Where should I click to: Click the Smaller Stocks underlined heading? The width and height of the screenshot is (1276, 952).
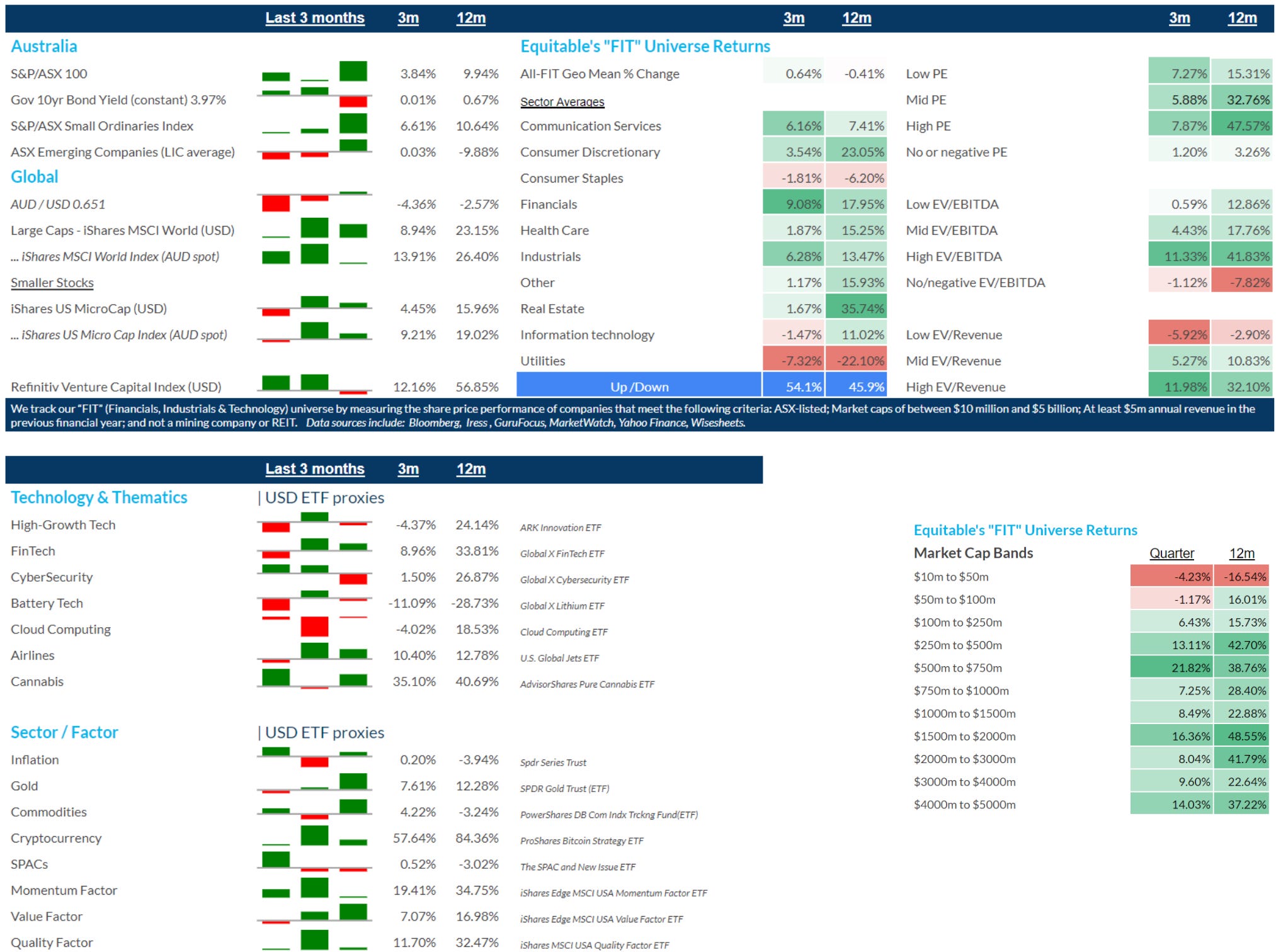tap(52, 283)
